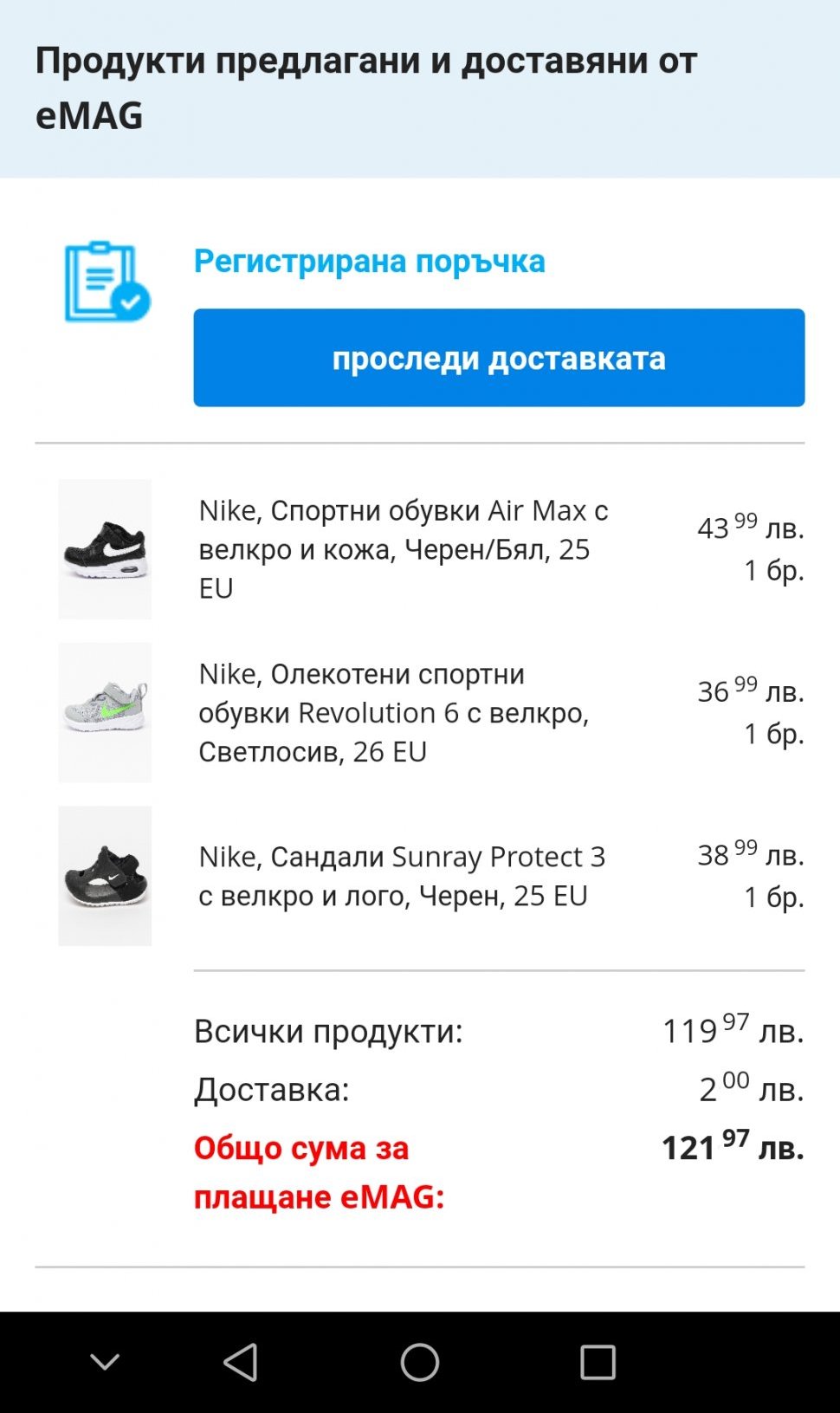Open Nike Air Max shoe thumbnail
Viewport: 840px width, 1413px height.
click(x=105, y=549)
